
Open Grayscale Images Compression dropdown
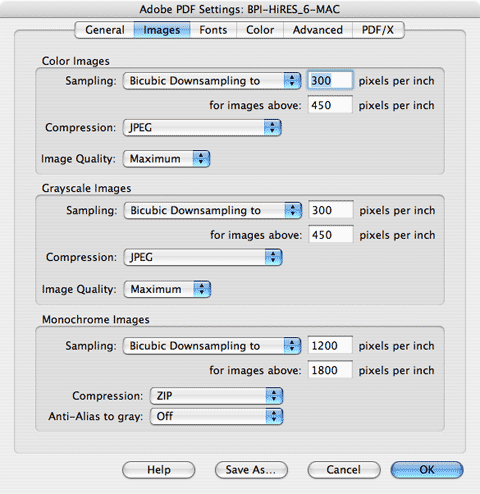pyautogui.click(x=203, y=257)
